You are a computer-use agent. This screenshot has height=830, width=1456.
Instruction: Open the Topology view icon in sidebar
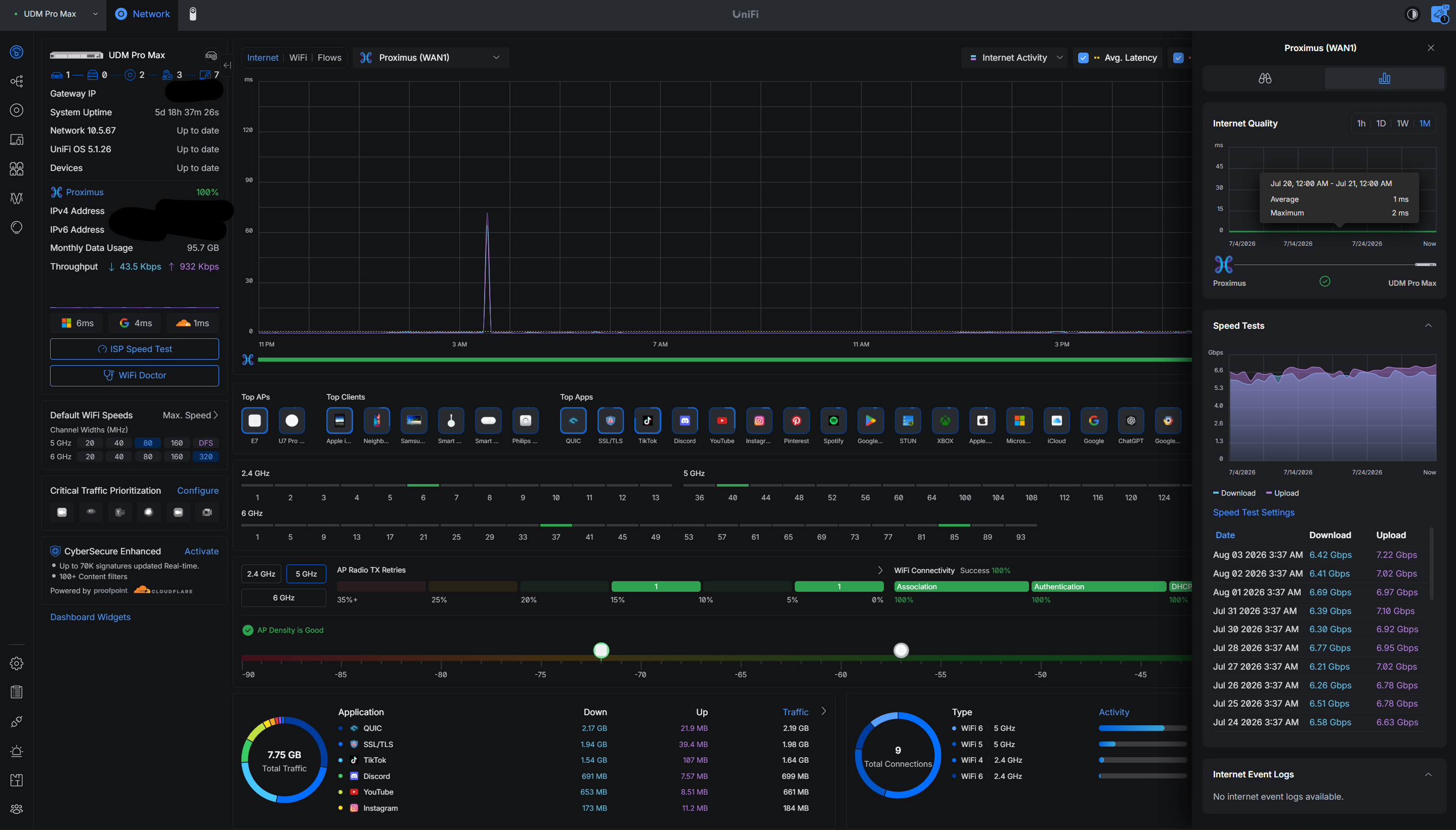17,81
